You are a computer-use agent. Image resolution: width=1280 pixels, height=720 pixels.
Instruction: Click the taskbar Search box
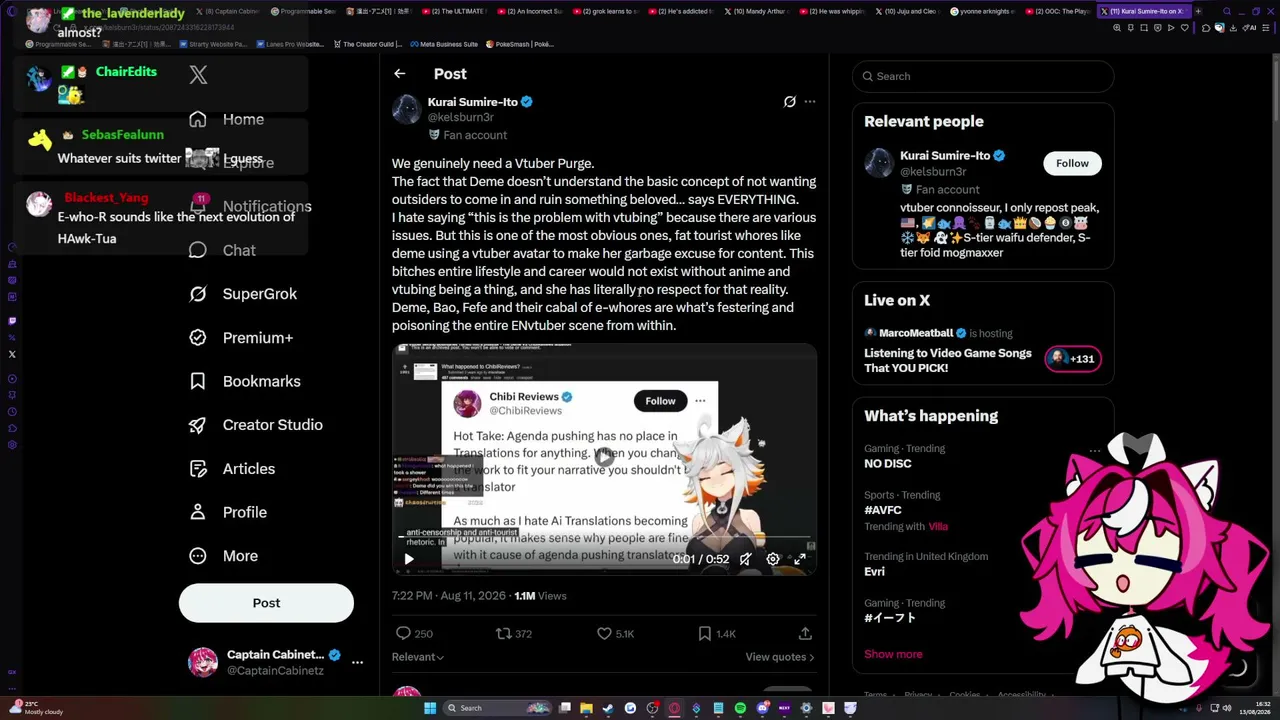(497, 708)
